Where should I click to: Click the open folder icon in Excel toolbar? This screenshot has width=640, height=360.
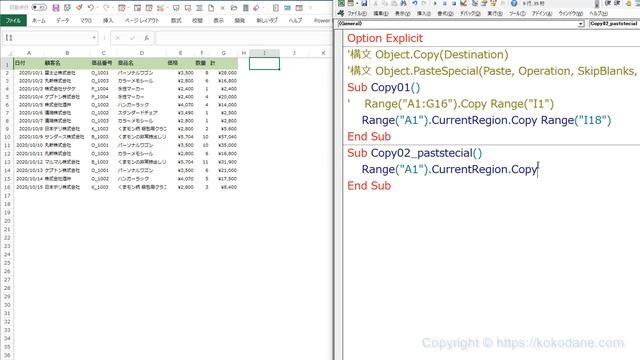[x=234, y=8]
